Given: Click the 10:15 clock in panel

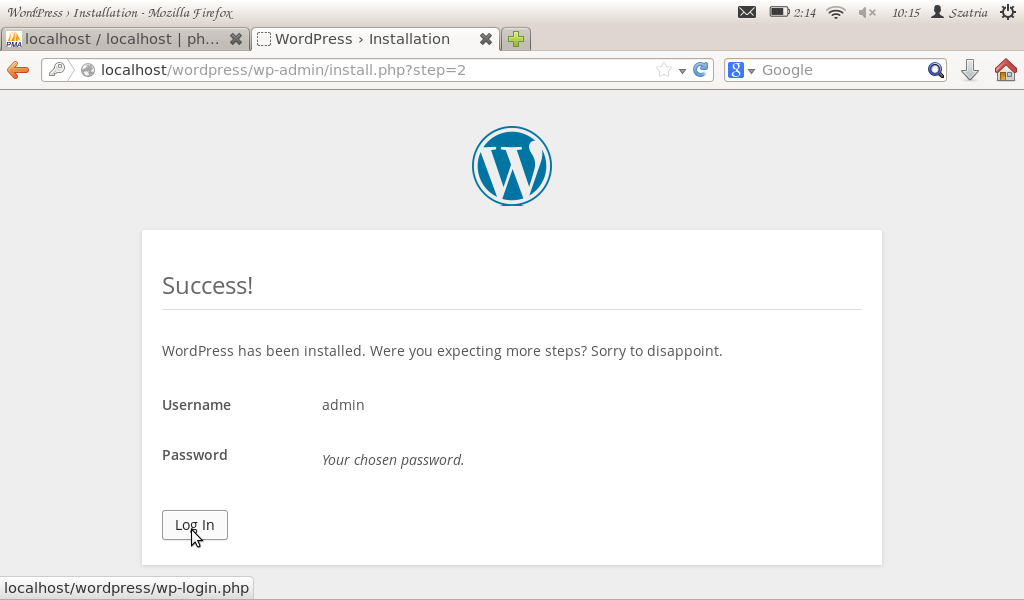Looking at the screenshot, I should click(x=906, y=12).
